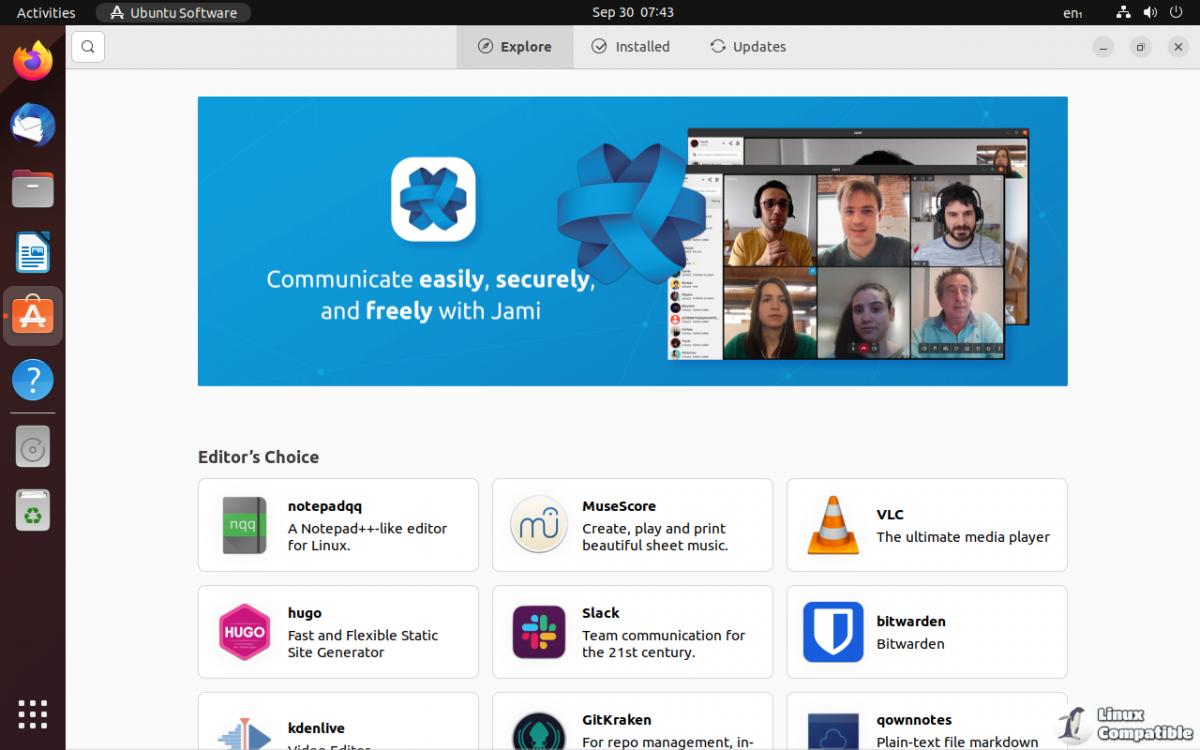
Task: Open the Activities overview
Action: [46, 13]
